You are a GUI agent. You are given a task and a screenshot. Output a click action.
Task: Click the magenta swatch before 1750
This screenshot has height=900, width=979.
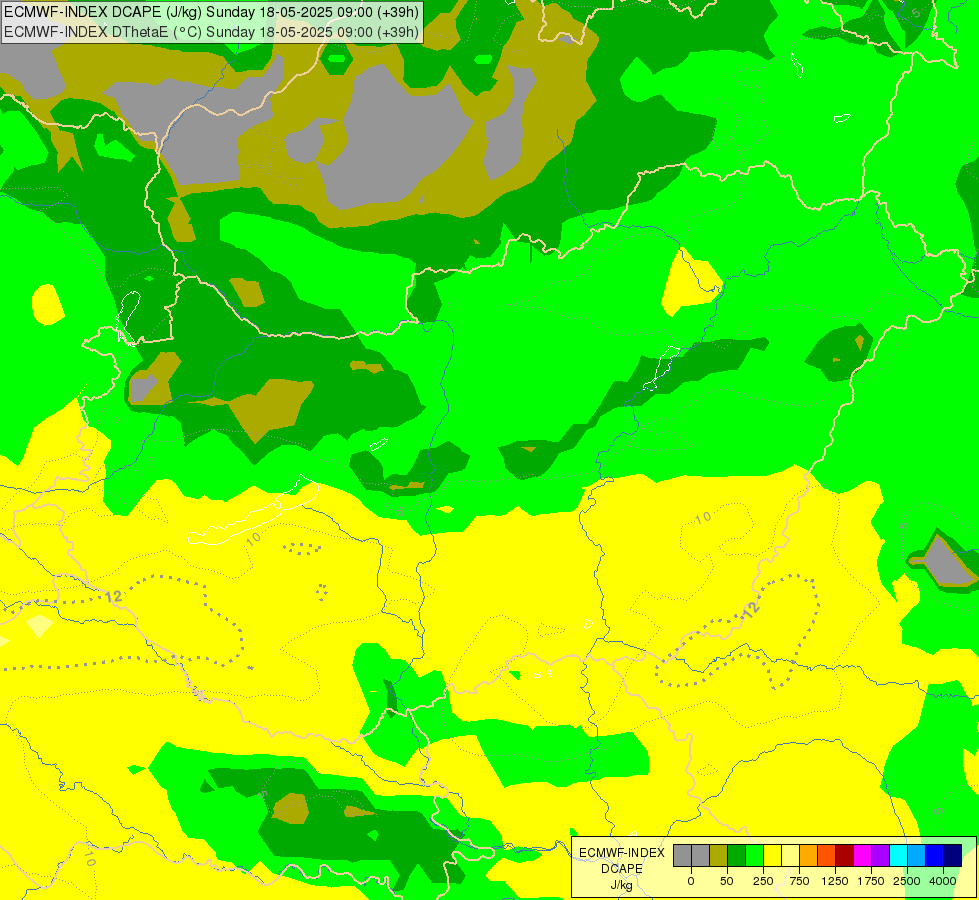point(863,856)
